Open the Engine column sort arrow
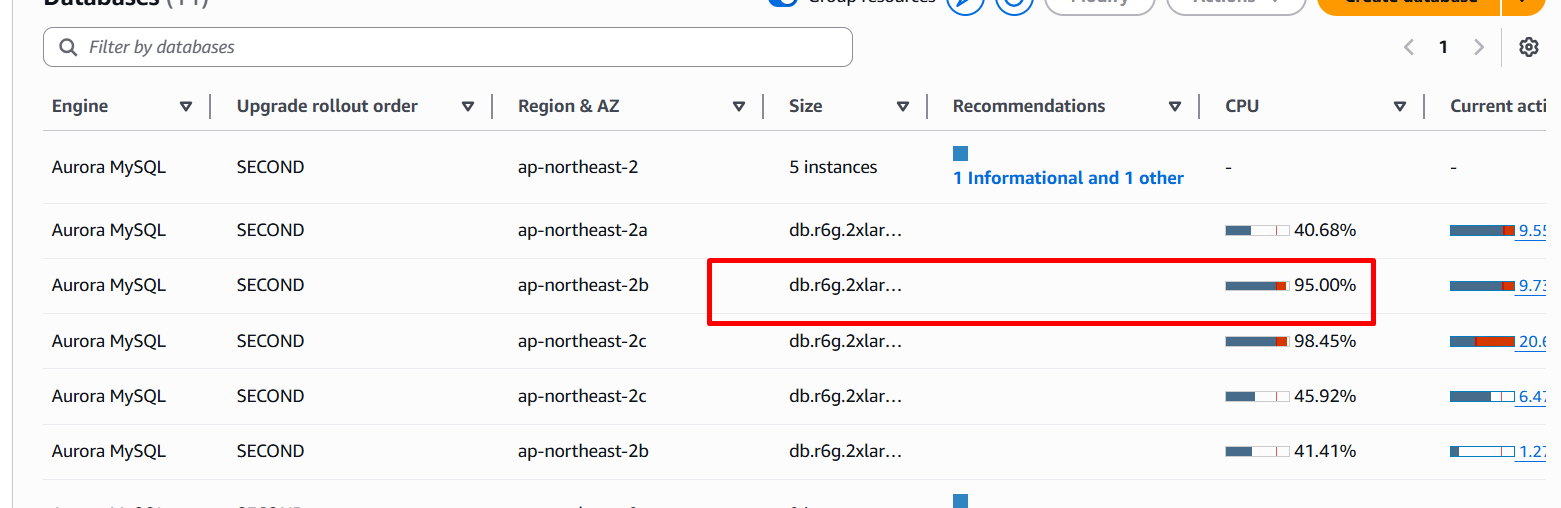Viewport: 1561px width, 508px height. tap(186, 106)
